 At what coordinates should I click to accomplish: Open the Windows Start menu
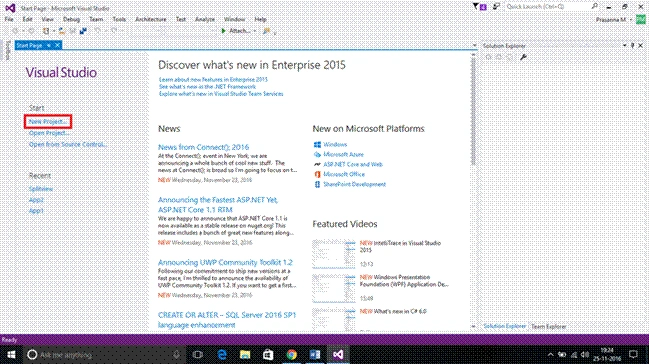[11, 355]
